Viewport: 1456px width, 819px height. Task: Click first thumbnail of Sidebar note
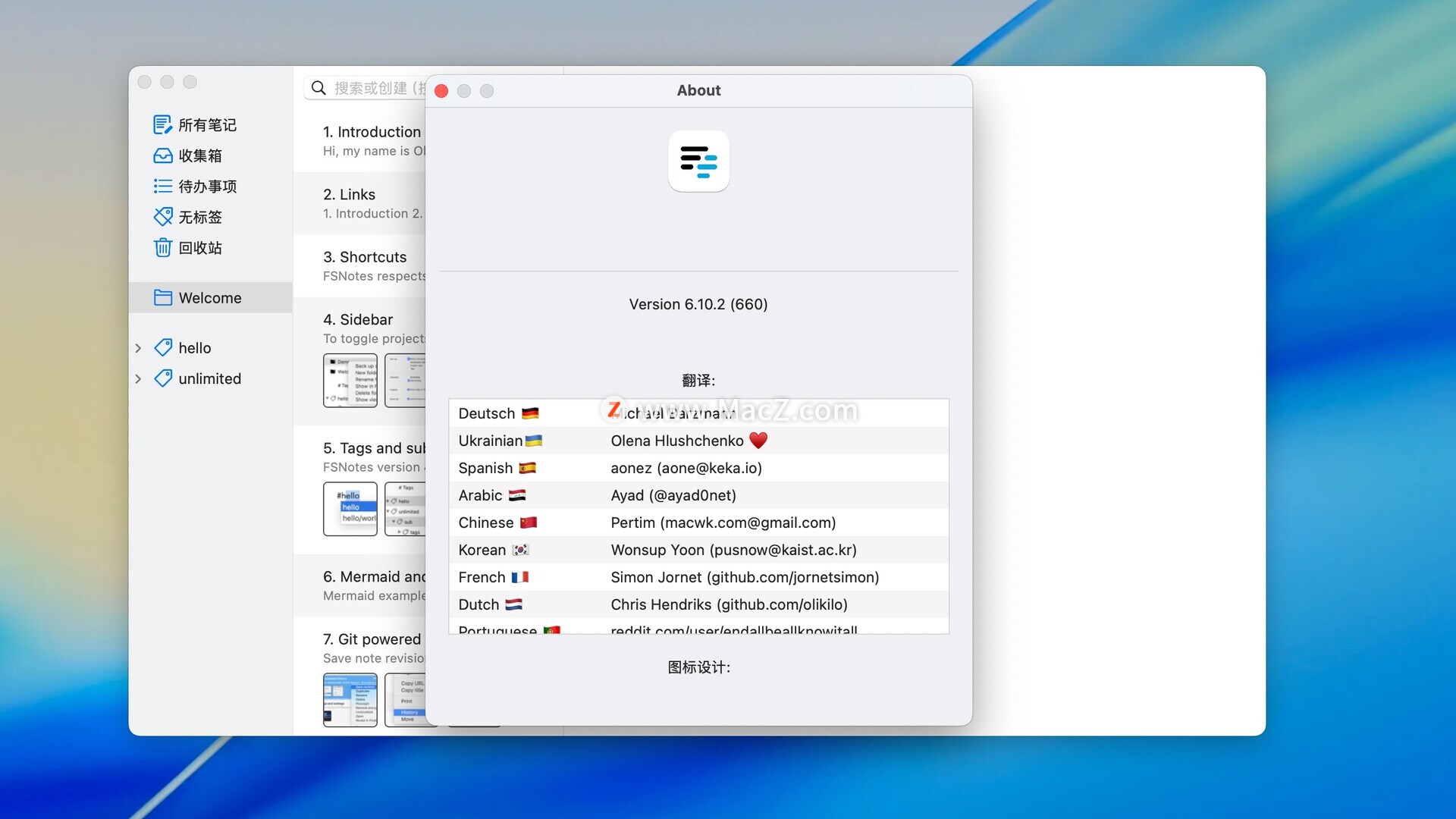point(350,381)
